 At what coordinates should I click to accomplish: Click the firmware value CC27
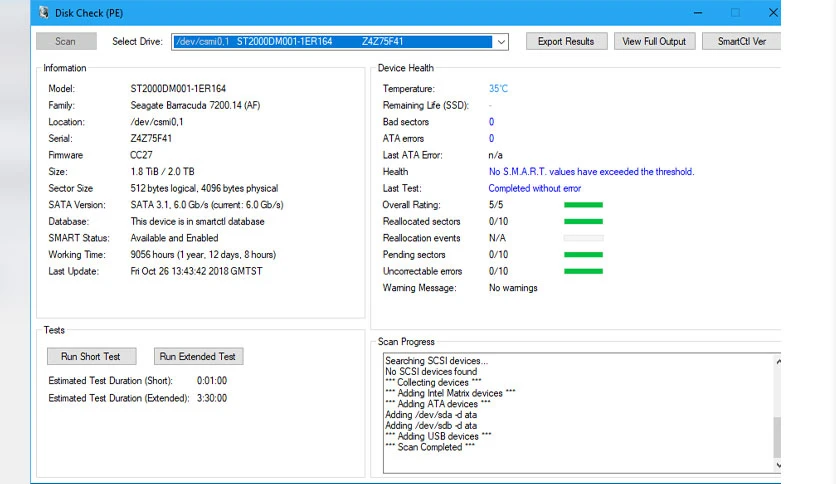tap(141, 155)
